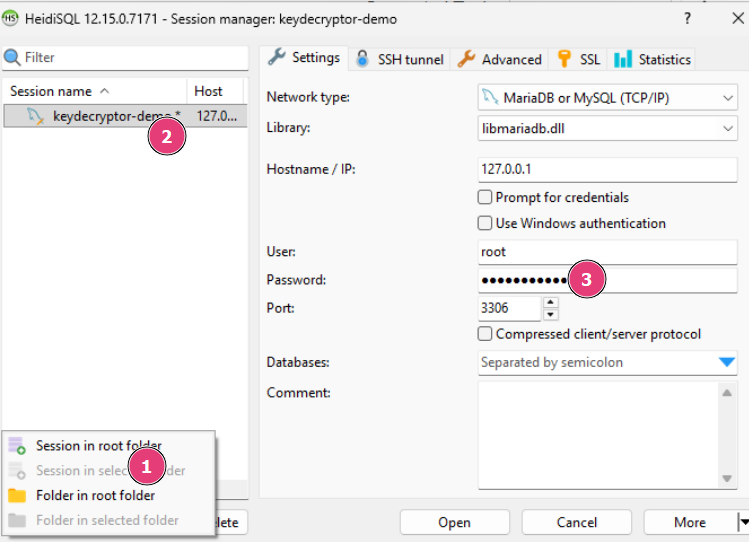Viewport: 749px width, 542px height.
Task: Toggle Use Windows authentication checkbox
Action: coord(486,223)
